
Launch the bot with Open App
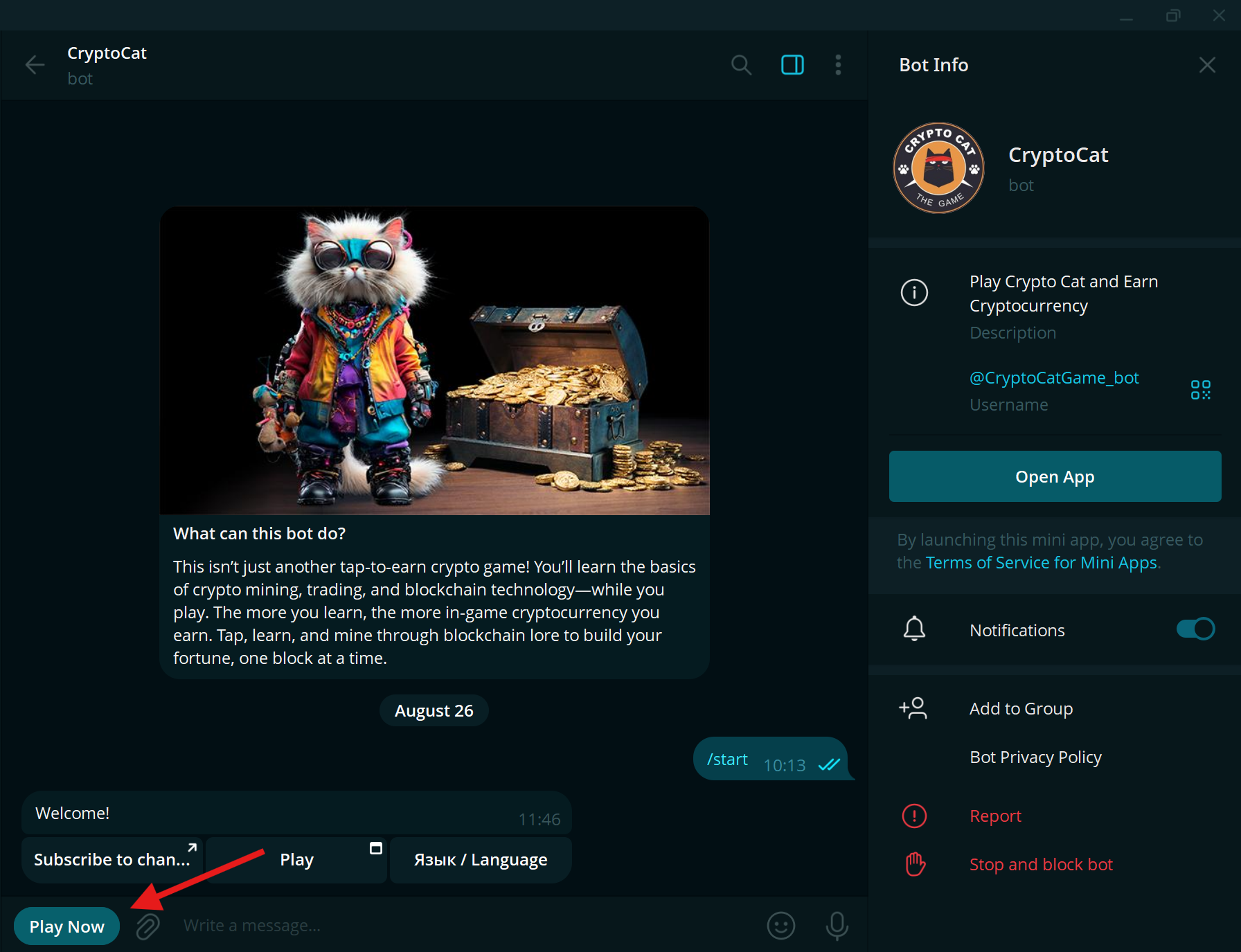coord(1055,476)
